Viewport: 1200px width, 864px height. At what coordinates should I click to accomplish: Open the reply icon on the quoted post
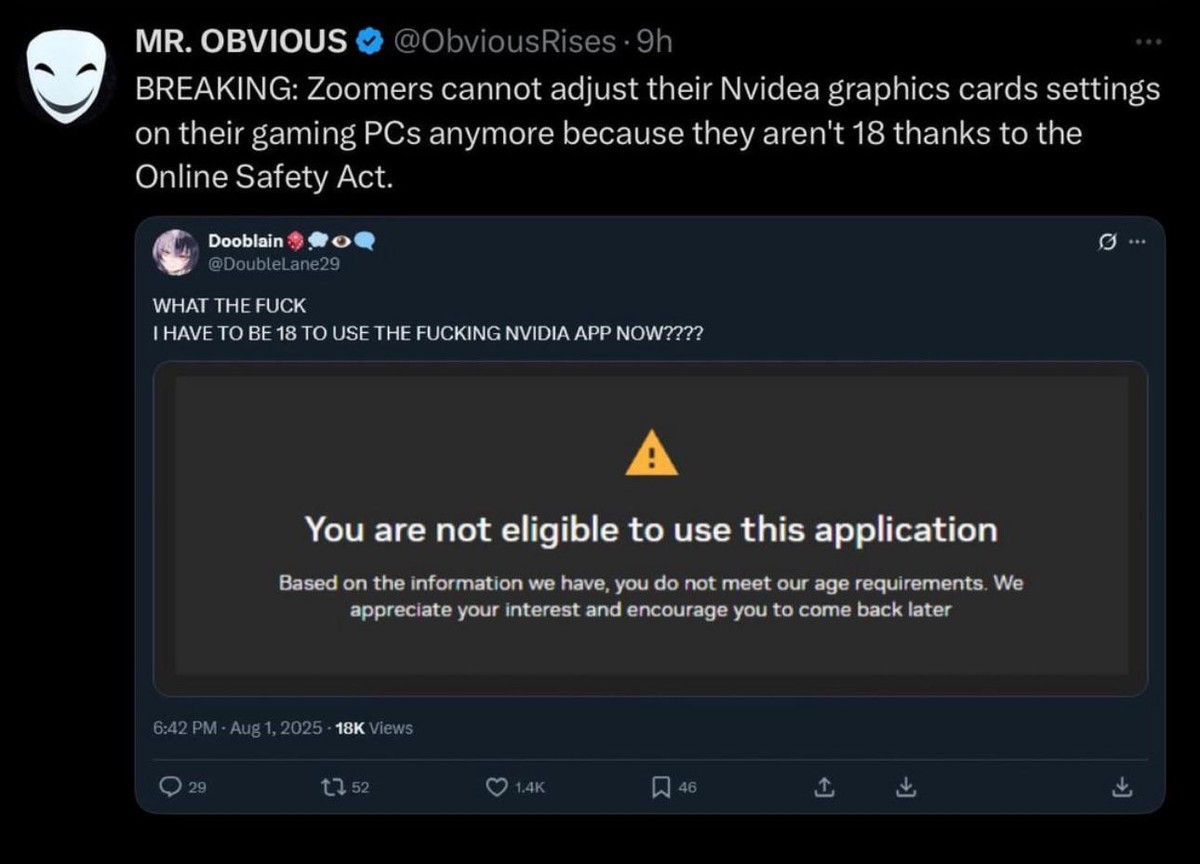(170, 788)
